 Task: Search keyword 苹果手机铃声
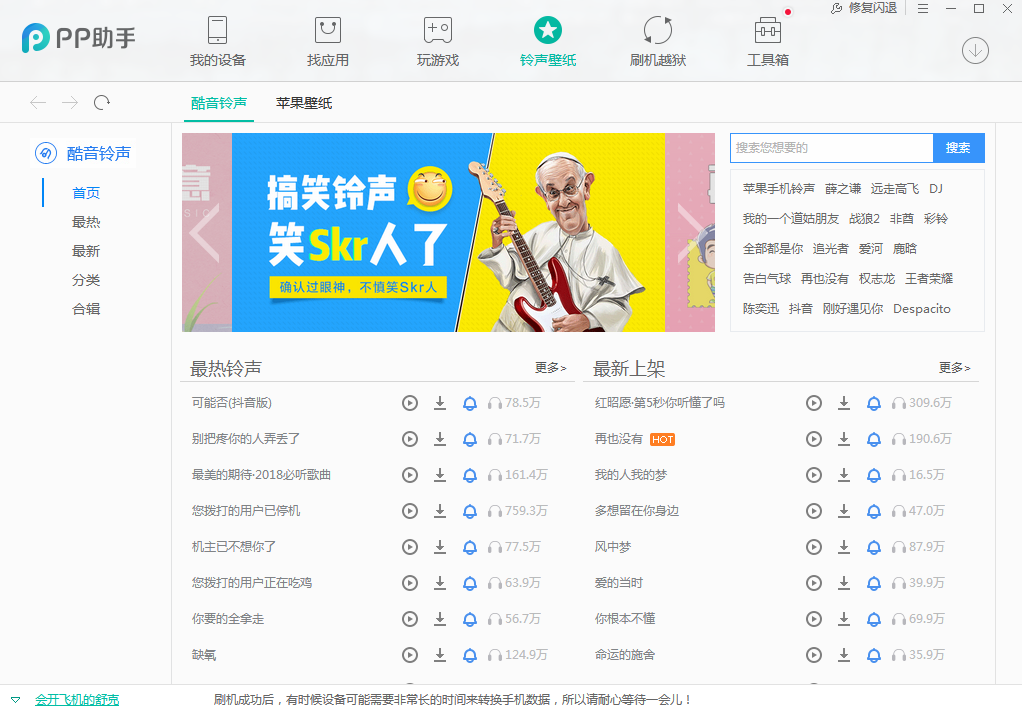tap(778, 189)
